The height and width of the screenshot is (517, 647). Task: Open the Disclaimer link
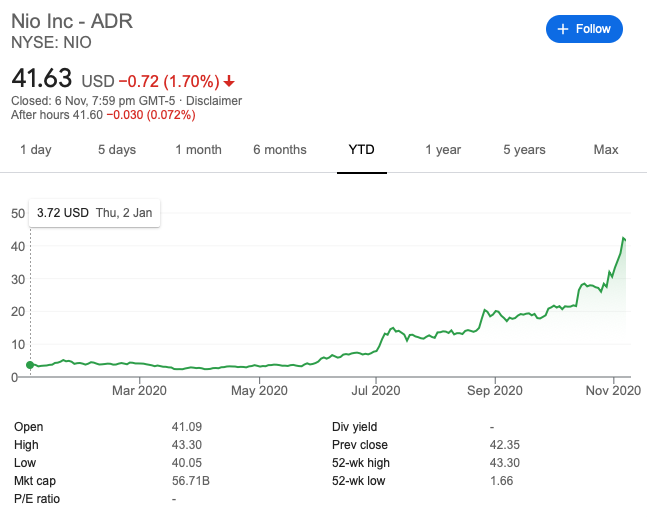click(214, 101)
